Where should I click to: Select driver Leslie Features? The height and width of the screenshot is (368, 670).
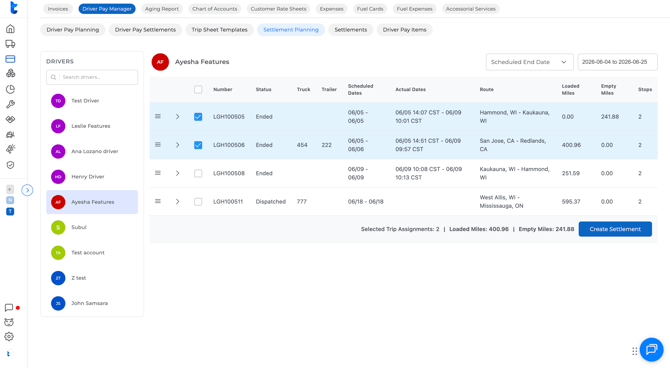tap(92, 126)
